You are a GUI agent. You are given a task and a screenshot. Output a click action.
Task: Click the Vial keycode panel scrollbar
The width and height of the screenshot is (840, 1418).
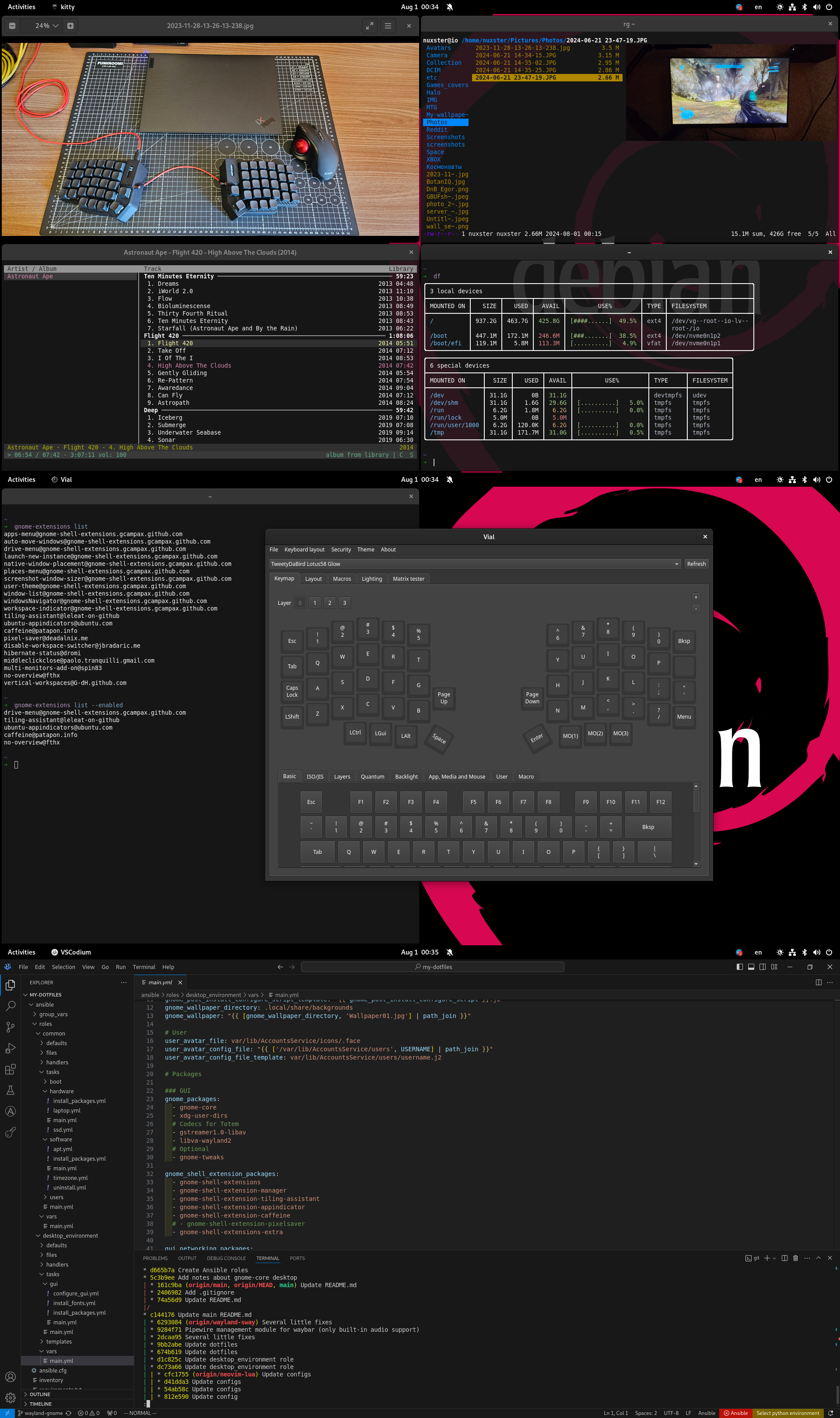[696, 800]
